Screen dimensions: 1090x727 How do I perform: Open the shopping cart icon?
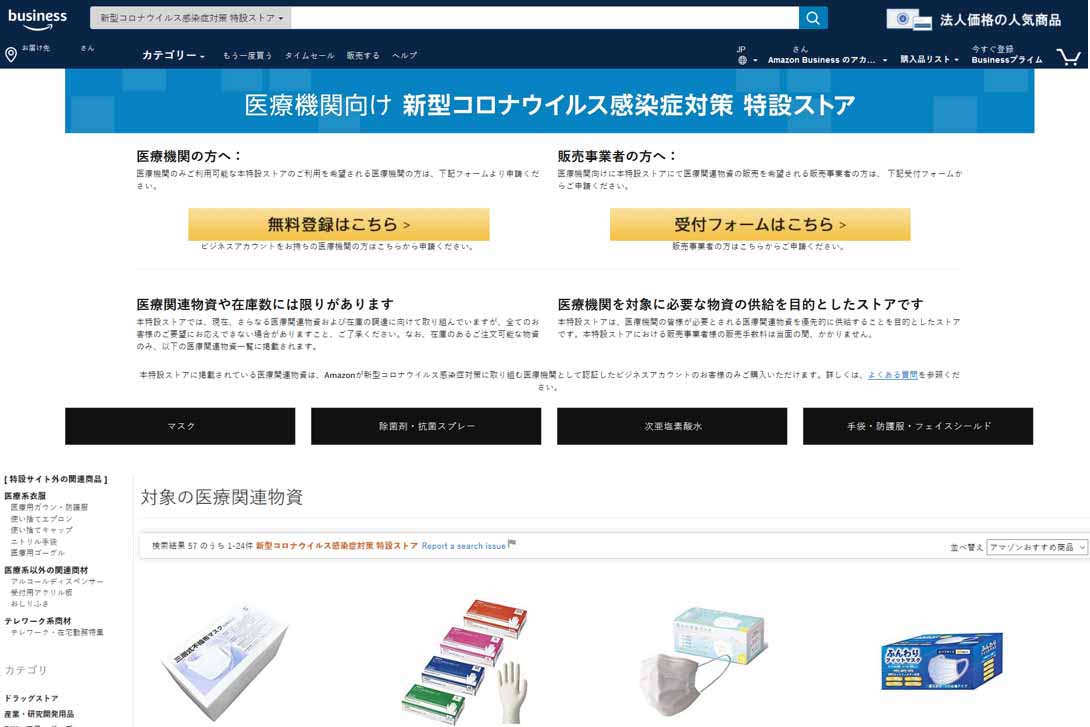pos(1068,56)
